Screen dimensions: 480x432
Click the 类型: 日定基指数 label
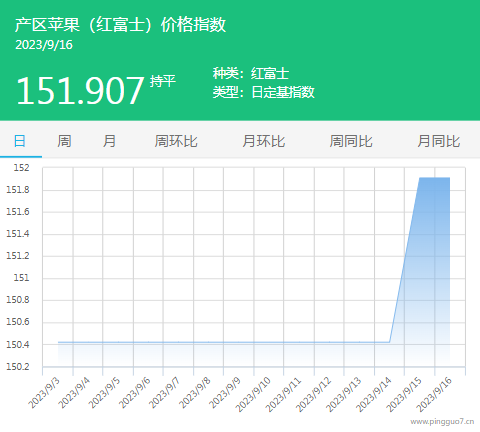(263, 92)
